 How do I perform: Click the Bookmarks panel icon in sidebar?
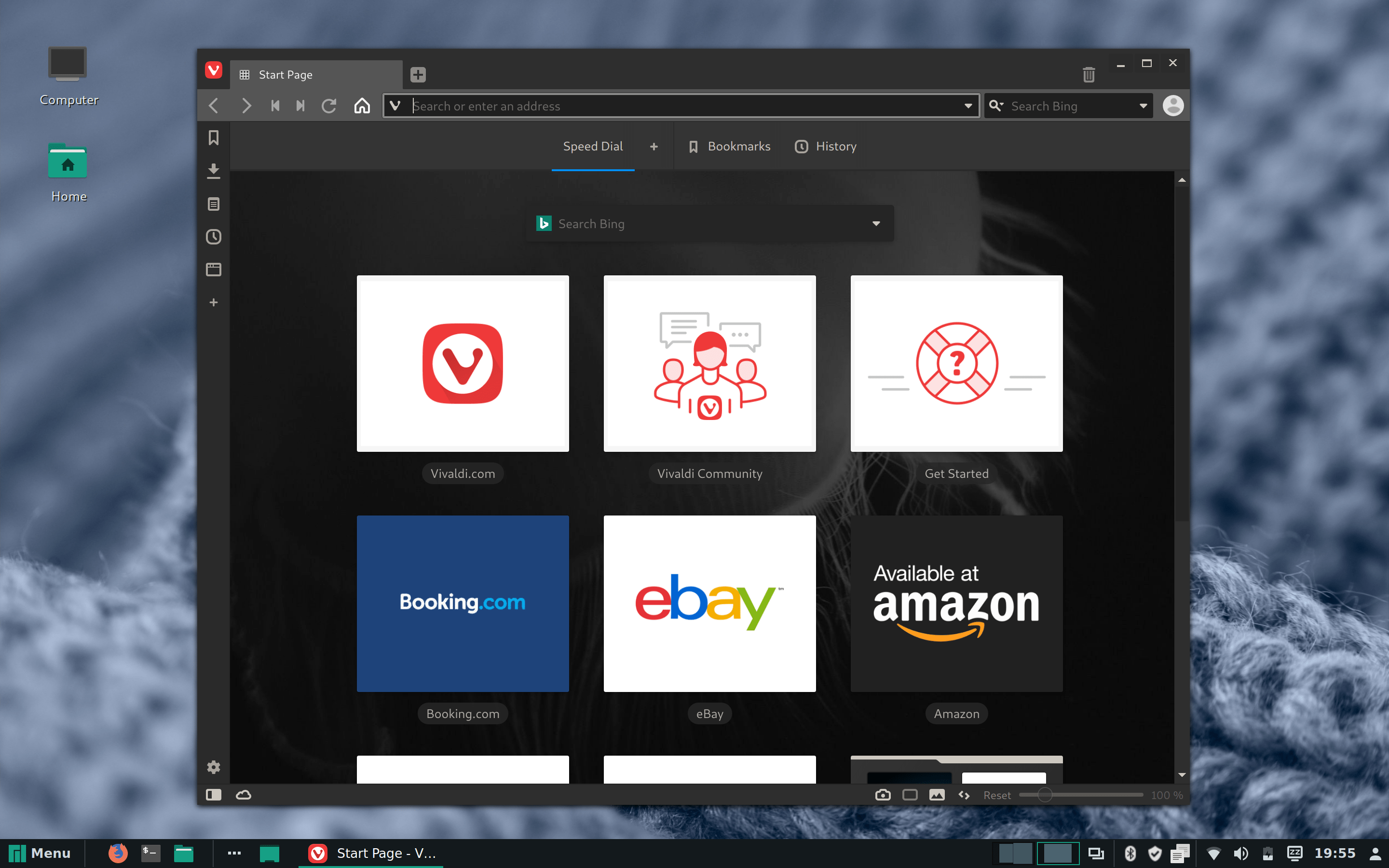click(214, 138)
